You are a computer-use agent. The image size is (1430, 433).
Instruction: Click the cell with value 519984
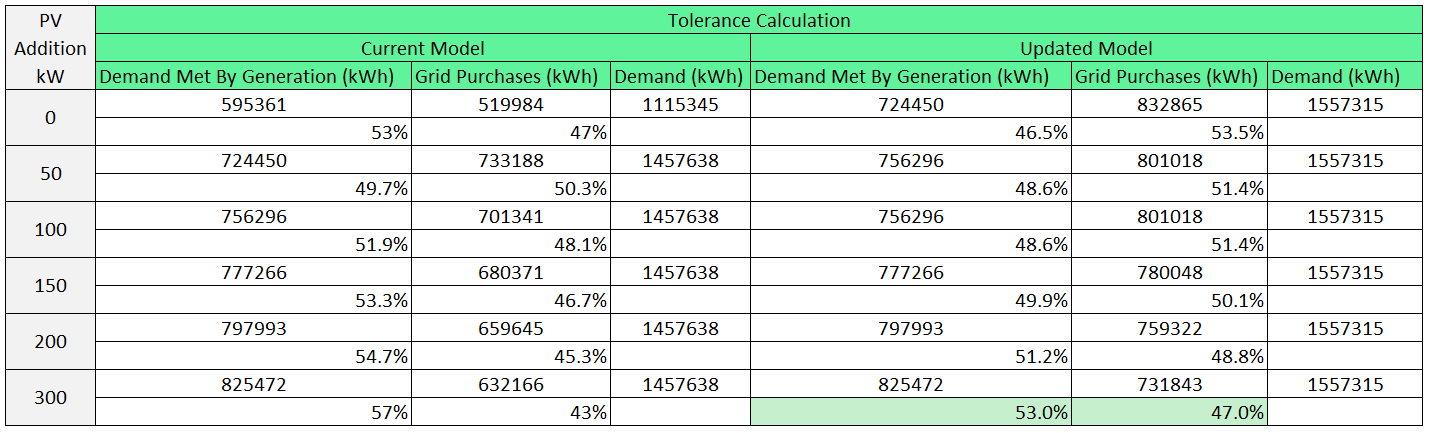click(x=510, y=104)
